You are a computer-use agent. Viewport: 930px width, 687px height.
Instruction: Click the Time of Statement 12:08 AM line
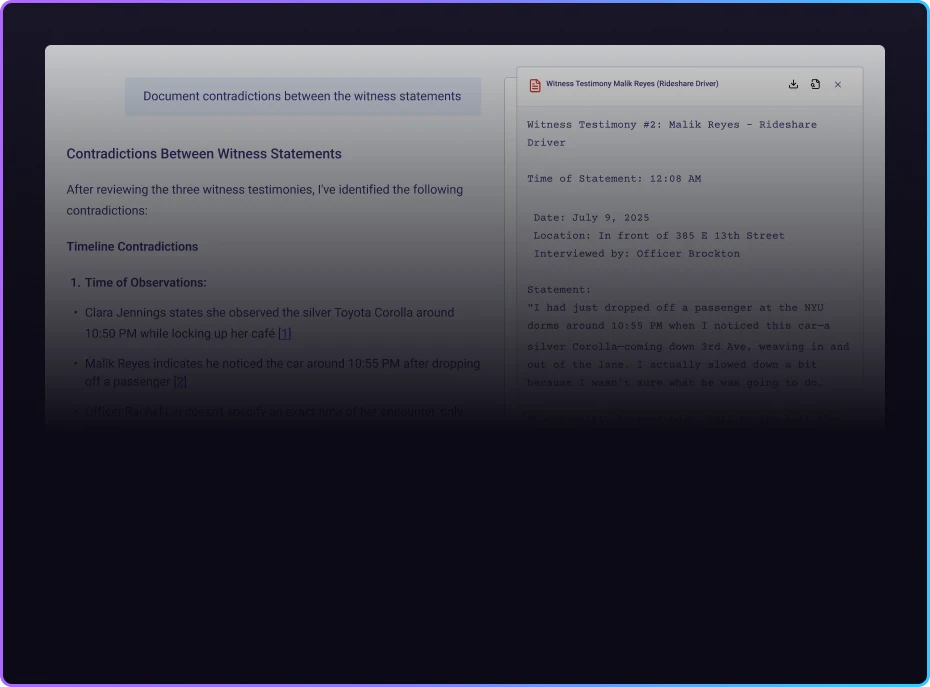tap(614, 178)
